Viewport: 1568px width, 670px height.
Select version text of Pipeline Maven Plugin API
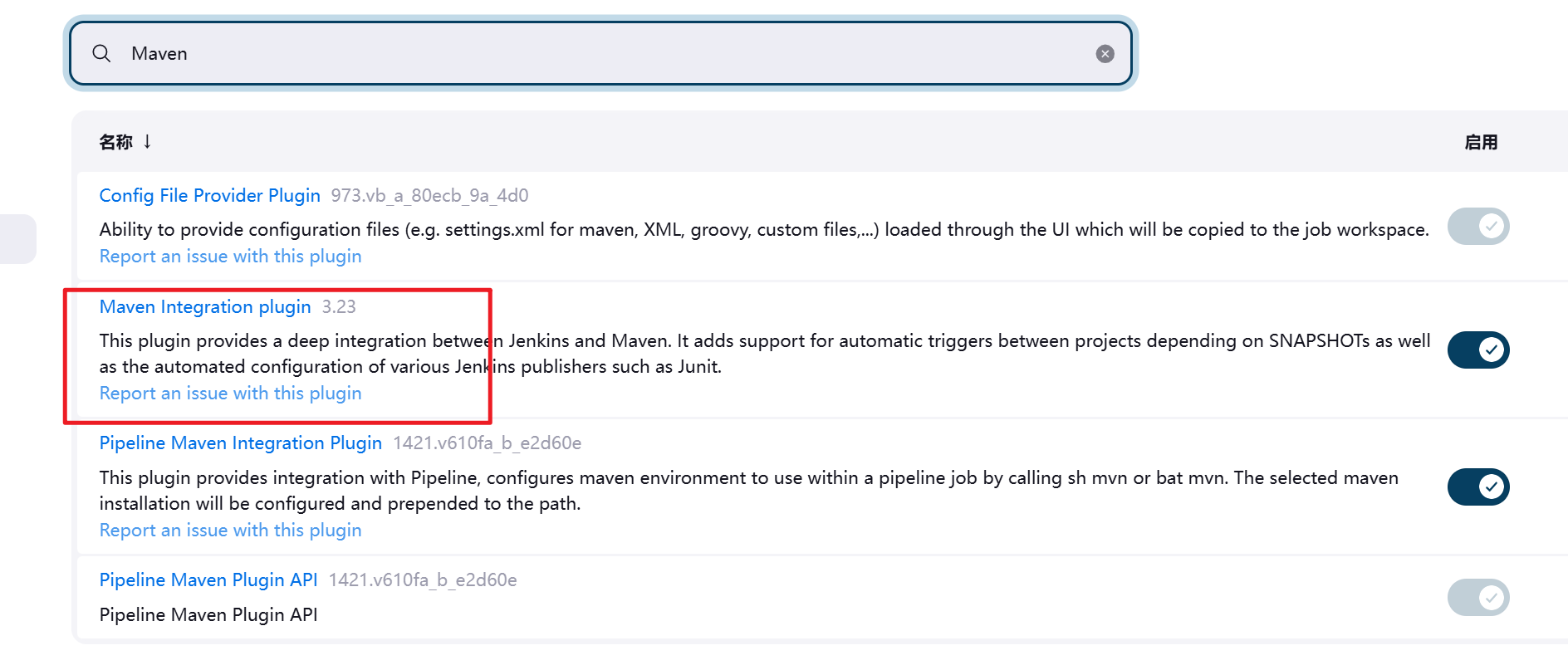pos(423,580)
